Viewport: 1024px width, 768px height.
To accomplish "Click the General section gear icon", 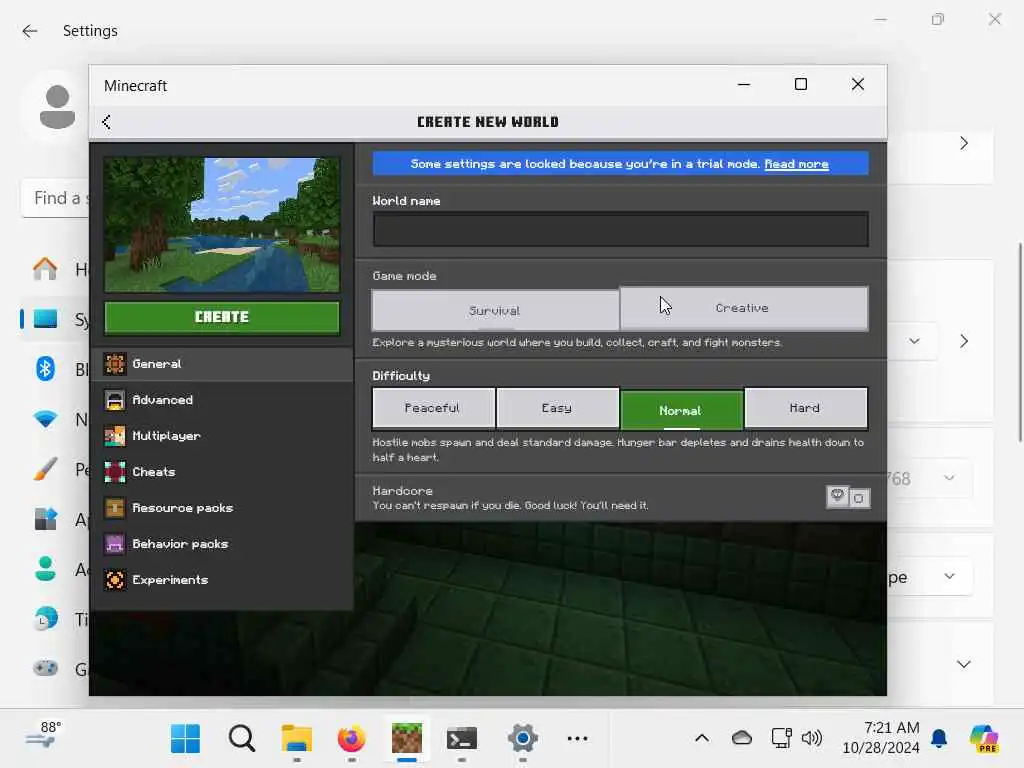I will [x=115, y=364].
